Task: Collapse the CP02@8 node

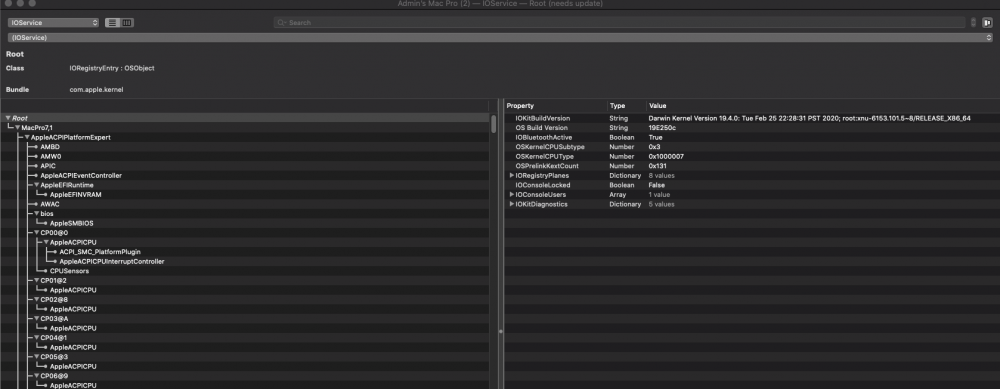Action: tap(37, 300)
